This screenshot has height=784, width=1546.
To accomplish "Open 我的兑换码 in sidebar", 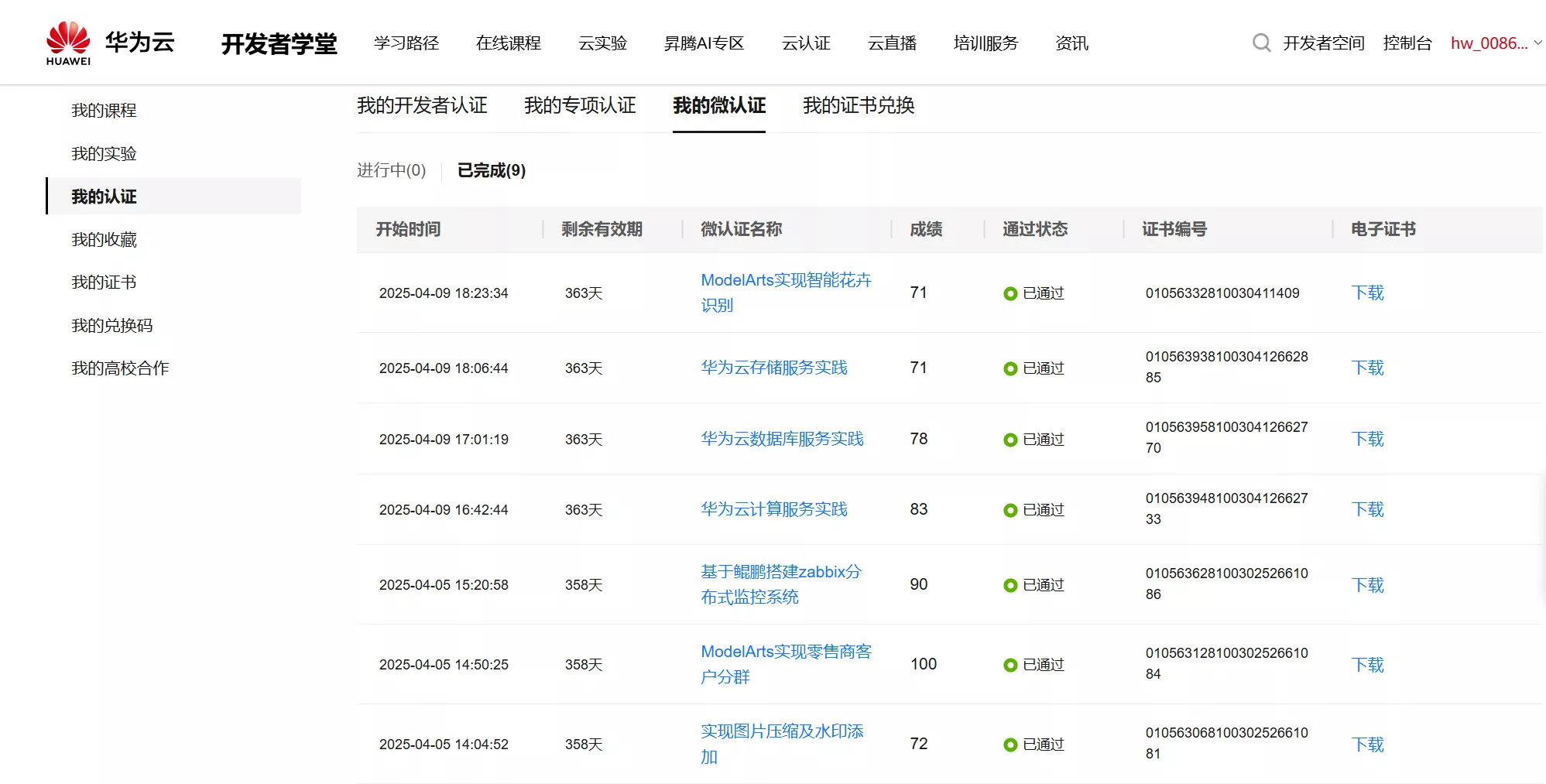I will (112, 325).
